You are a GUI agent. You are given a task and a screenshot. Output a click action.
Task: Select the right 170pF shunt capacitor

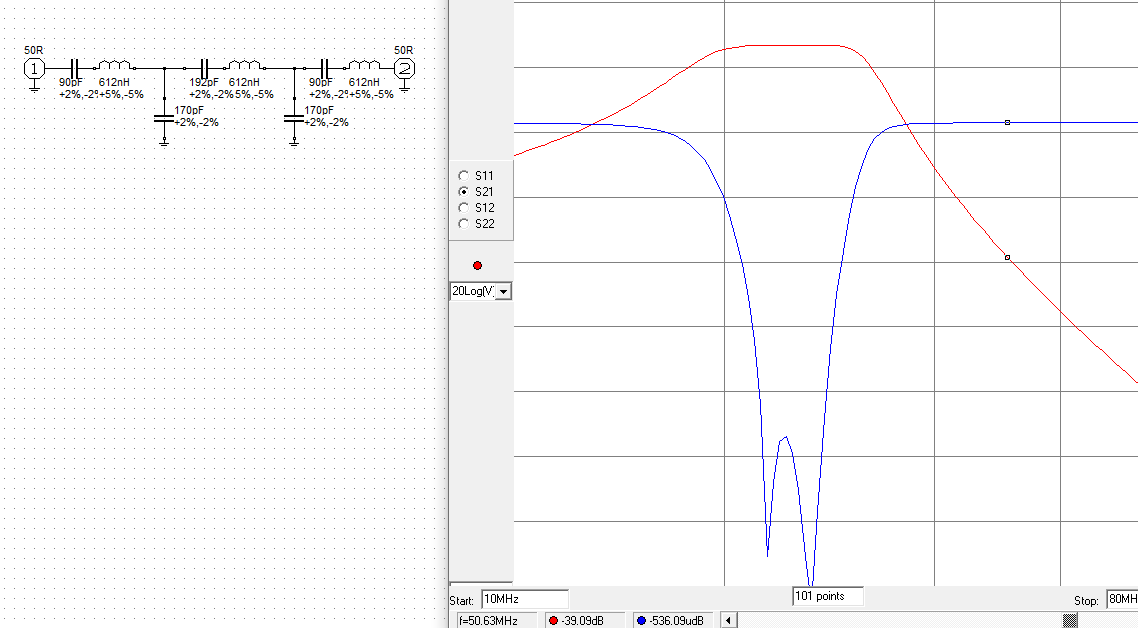294,119
